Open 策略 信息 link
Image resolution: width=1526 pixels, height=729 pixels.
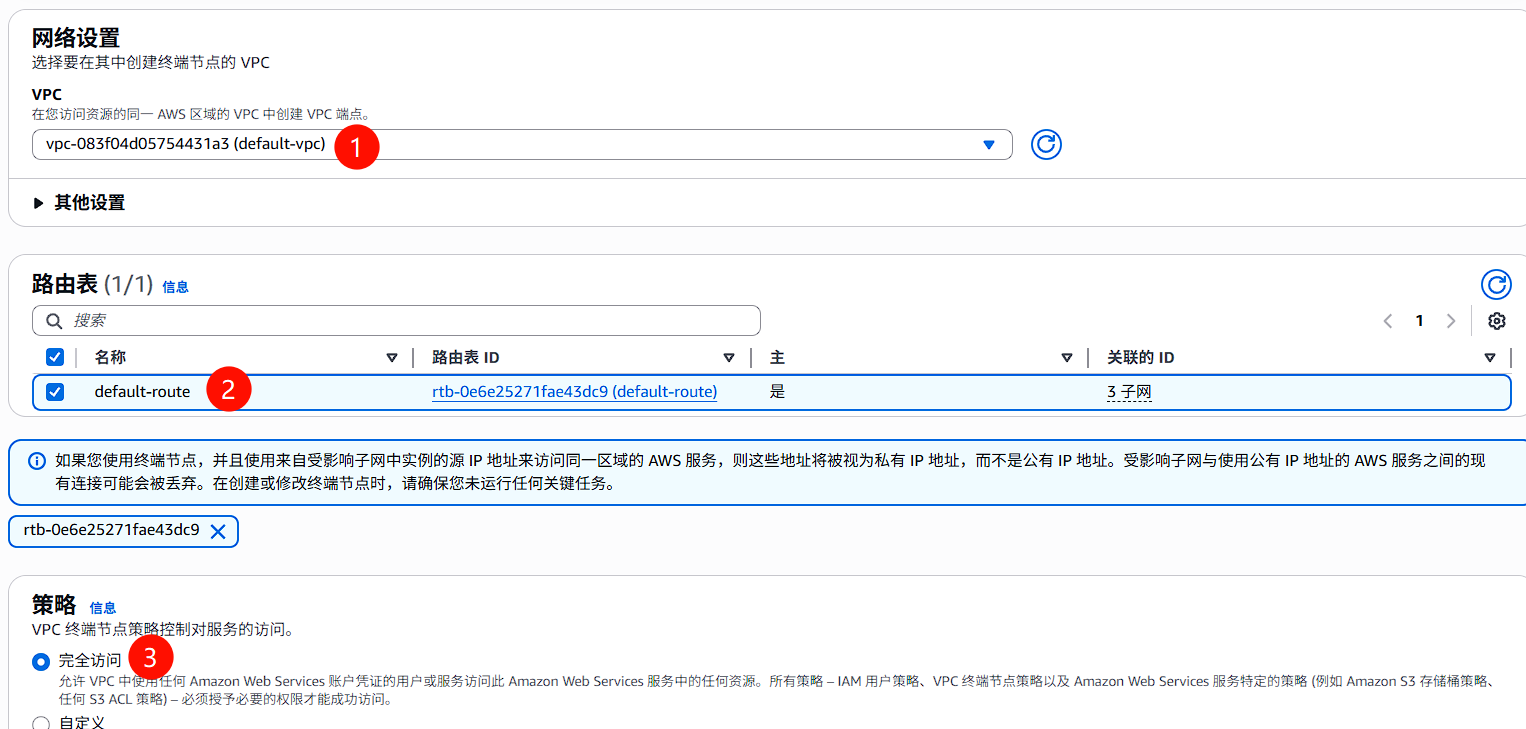pos(103,608)
